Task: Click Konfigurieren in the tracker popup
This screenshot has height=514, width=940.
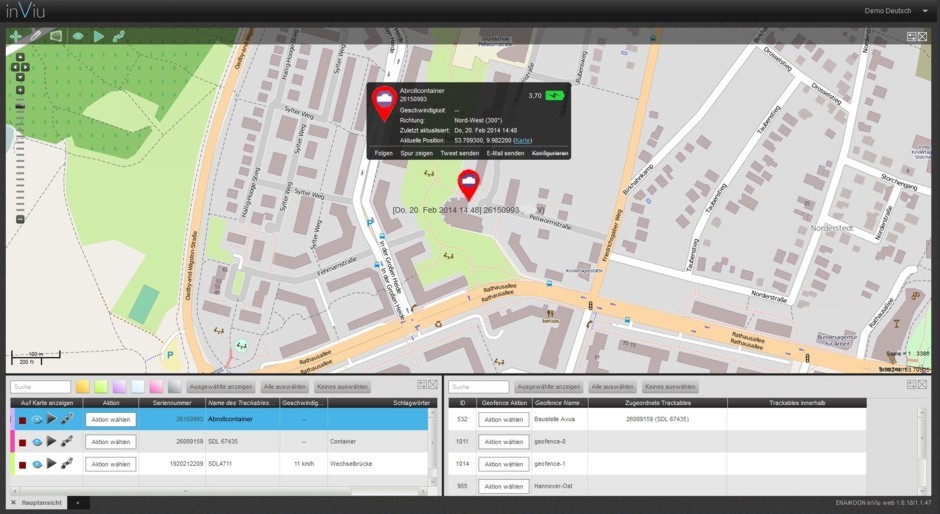Action: tap(550, 154)
